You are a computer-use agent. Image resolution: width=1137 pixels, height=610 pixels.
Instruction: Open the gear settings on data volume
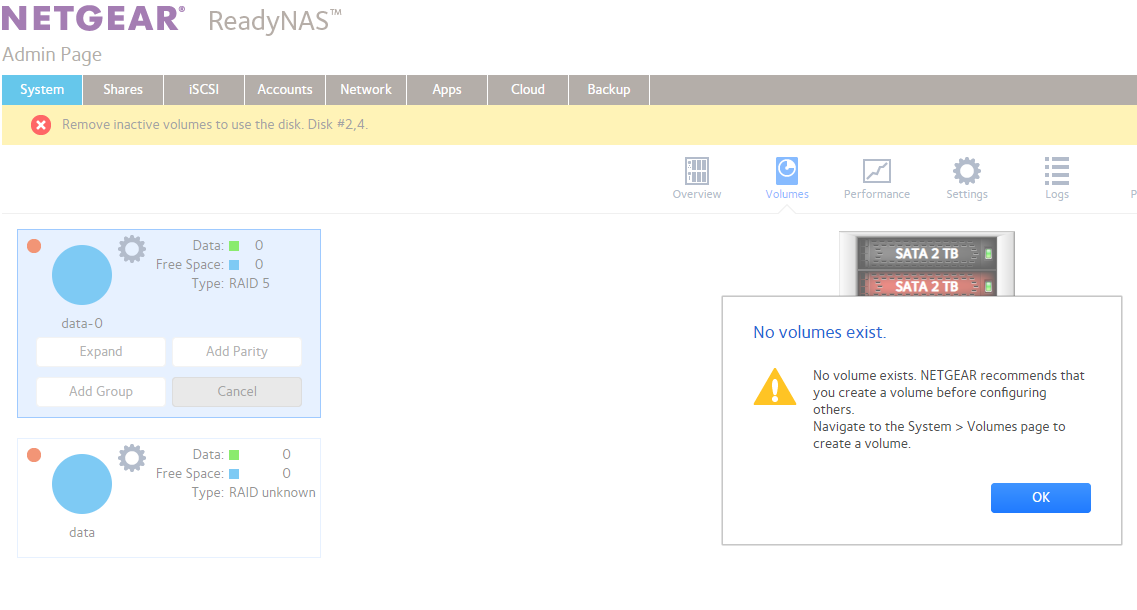coord(131,459)
